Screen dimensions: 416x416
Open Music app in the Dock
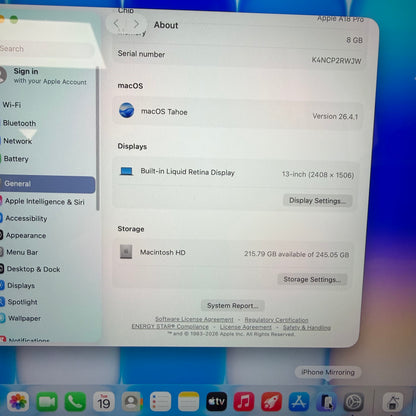pyautogui.click(x=244, y=402)
